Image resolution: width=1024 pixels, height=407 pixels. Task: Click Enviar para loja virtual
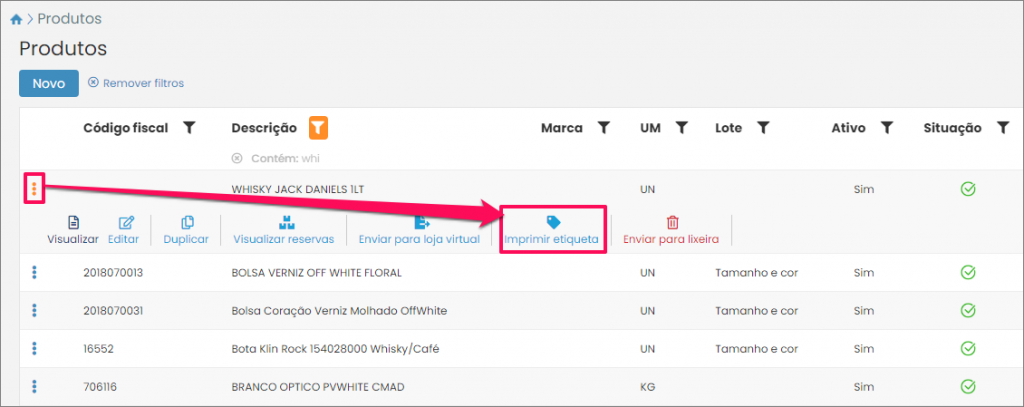pos(420,230)
